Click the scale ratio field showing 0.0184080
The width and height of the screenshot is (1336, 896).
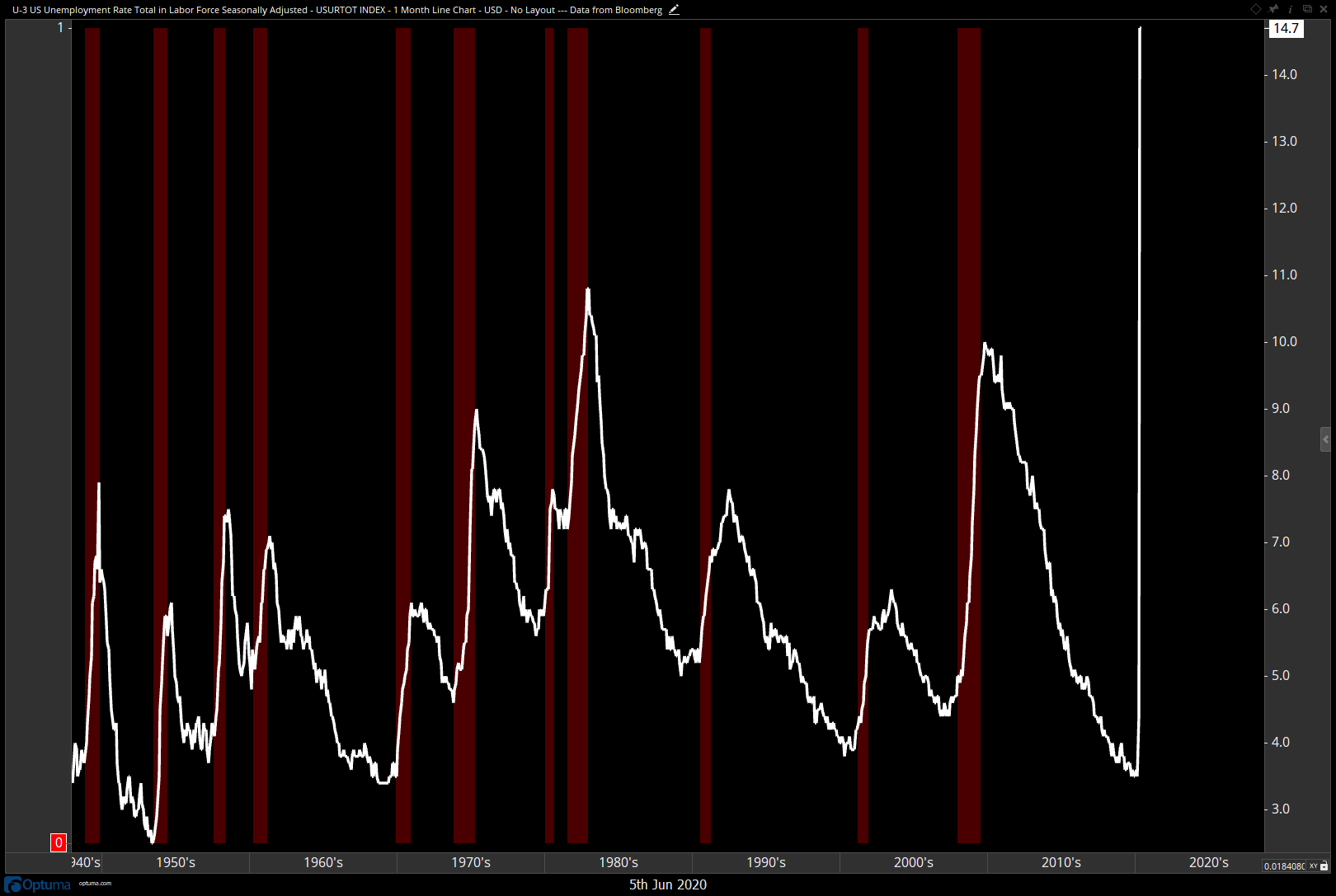[1285, 866]
